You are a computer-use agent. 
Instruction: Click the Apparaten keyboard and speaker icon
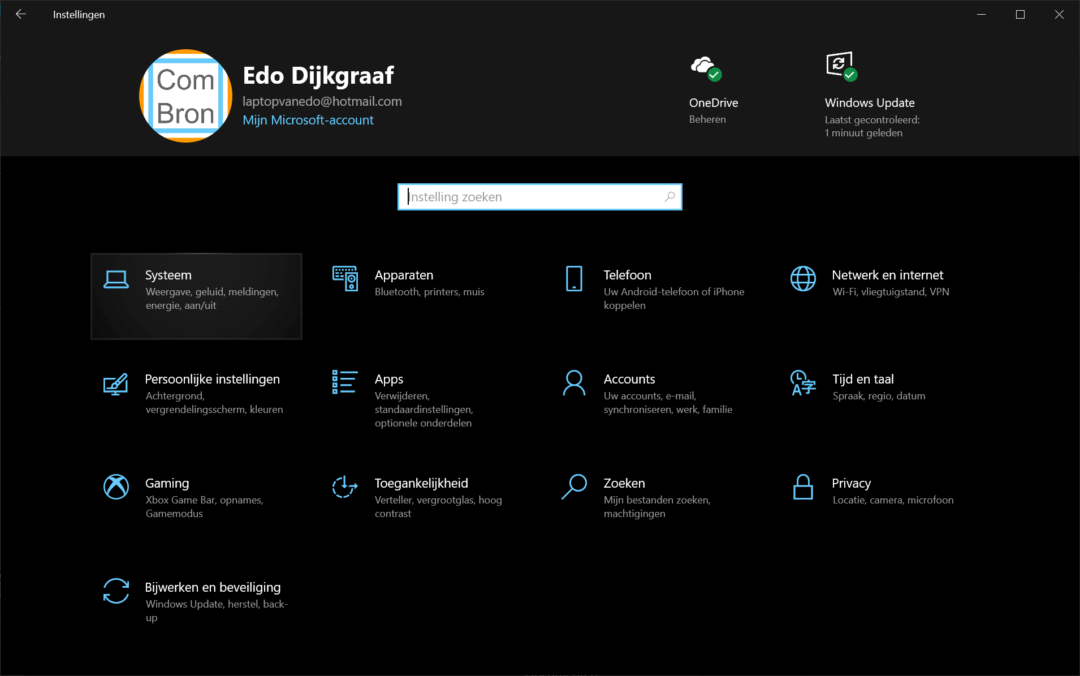(x=345, y=279)
